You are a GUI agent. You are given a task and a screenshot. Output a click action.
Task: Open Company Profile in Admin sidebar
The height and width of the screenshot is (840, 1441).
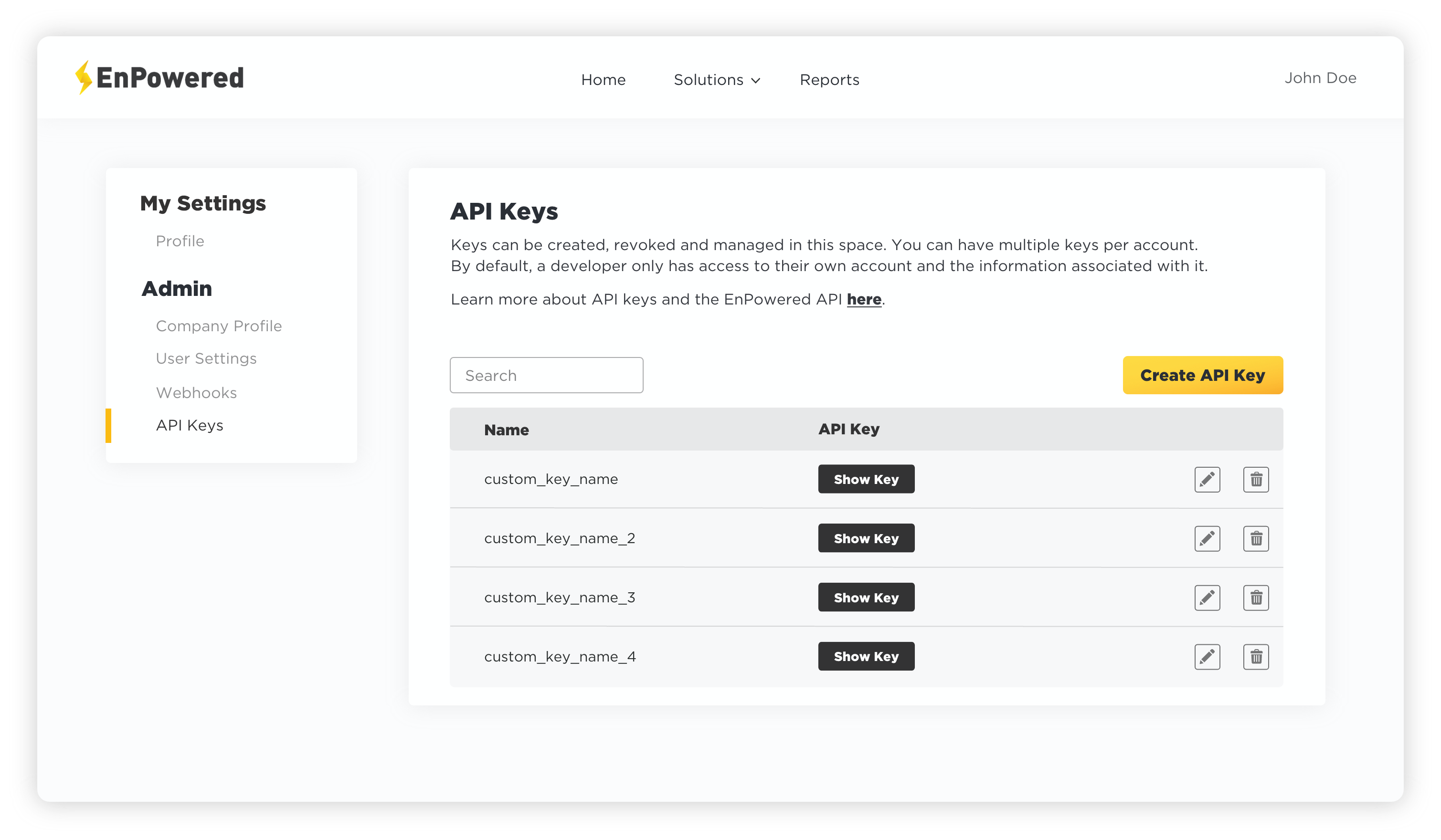pos(218,326)
